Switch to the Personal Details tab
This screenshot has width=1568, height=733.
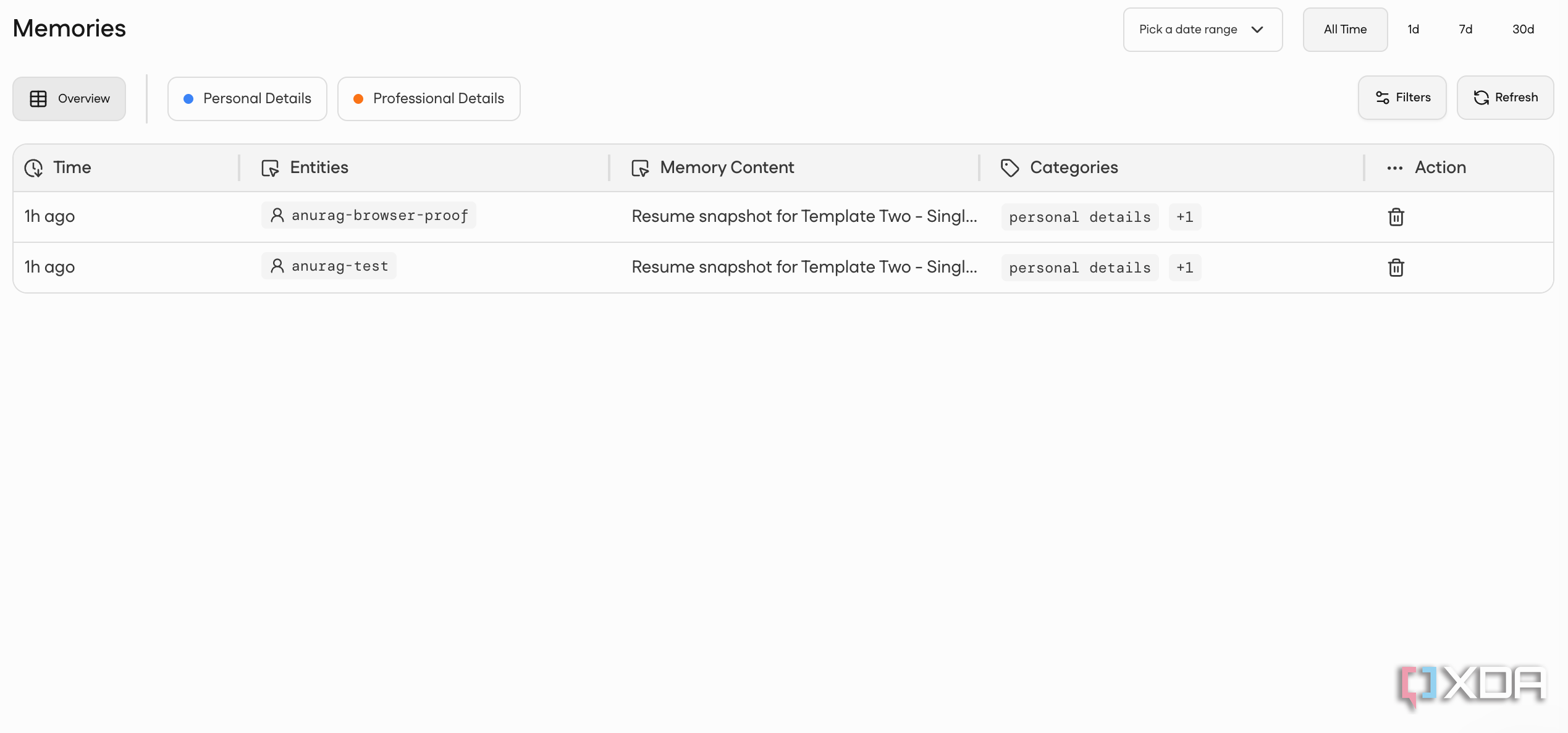pos(247,99)
